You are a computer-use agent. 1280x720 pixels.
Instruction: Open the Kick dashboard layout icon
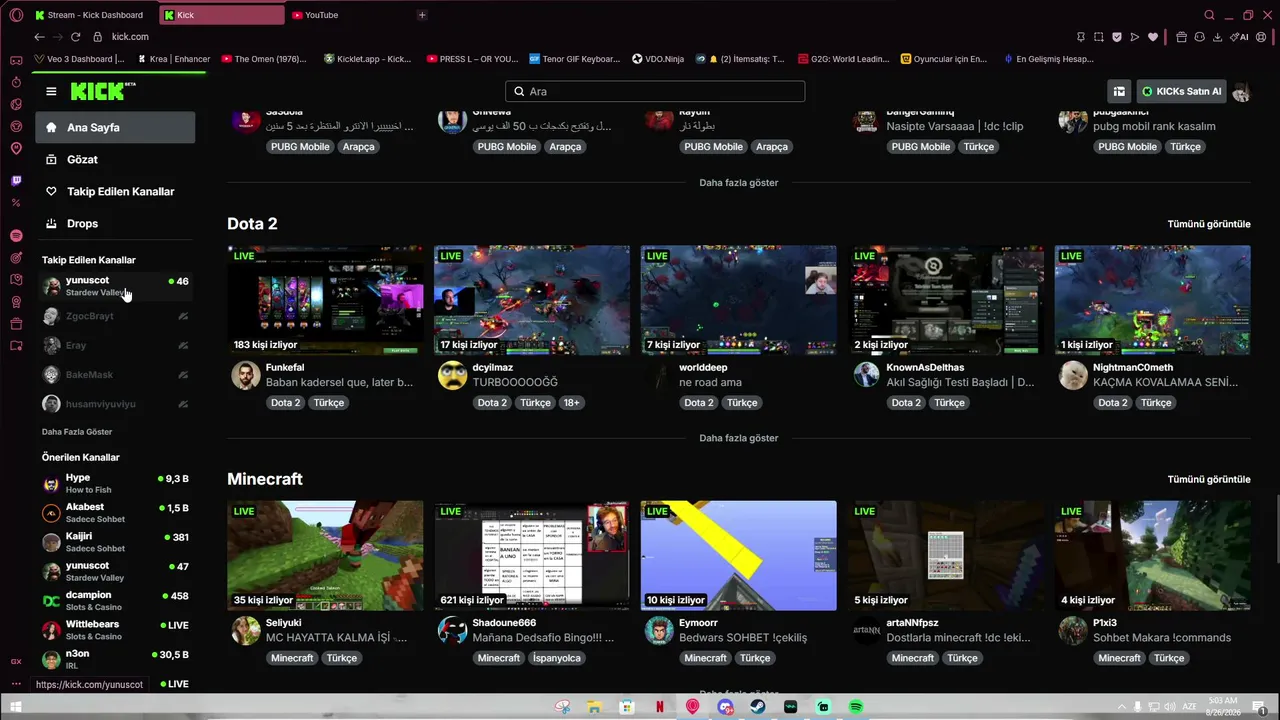pyautogui.click(x=1119, y=91)
